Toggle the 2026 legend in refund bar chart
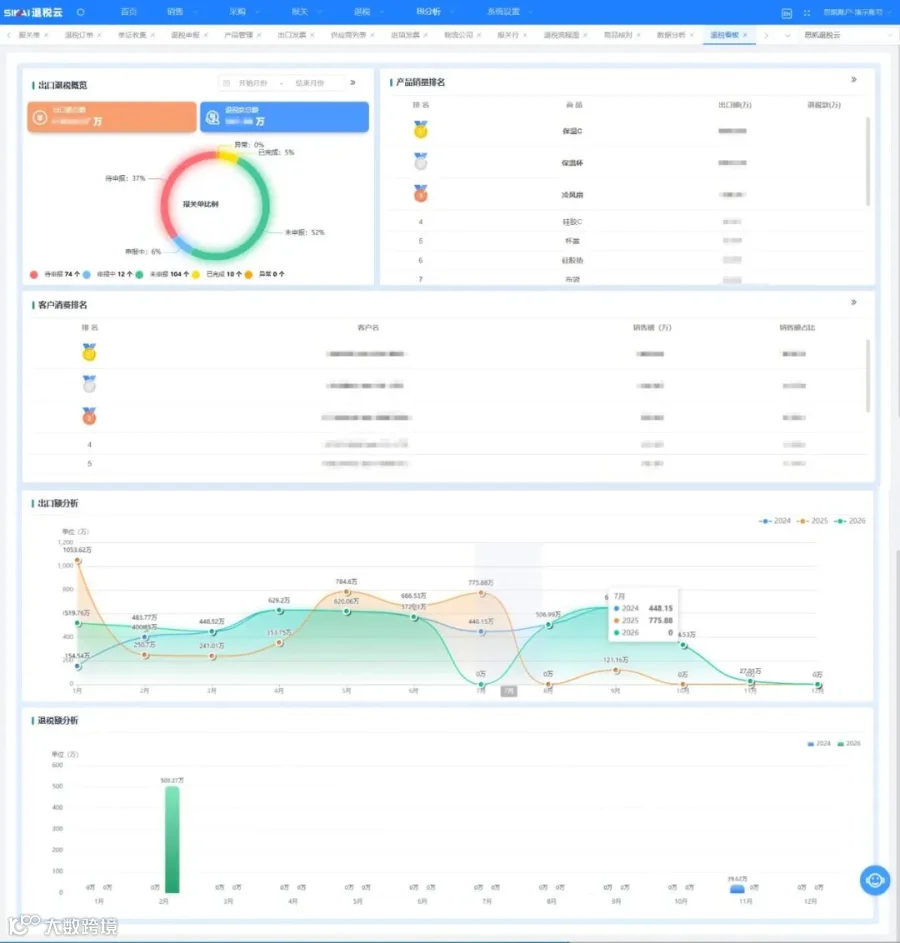 coord(849,744)
